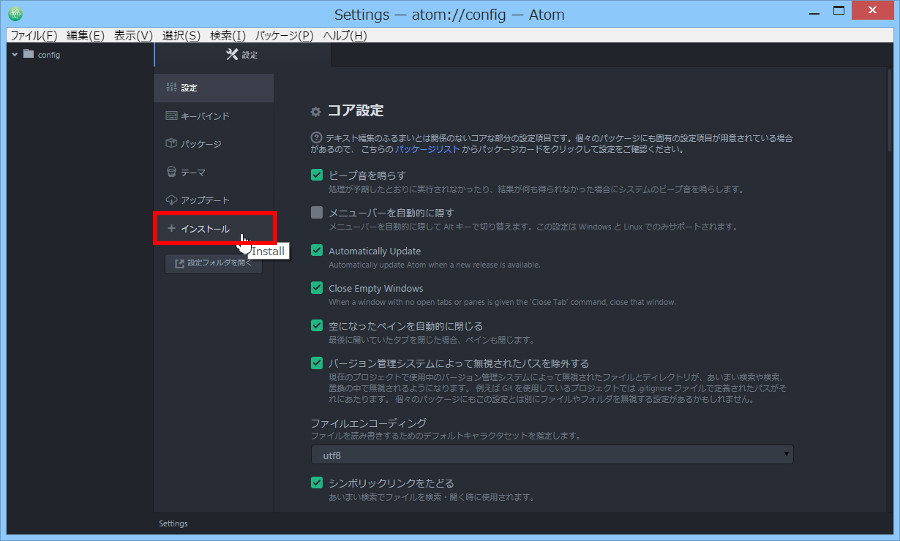Click the 設定フォルダを開く button

click(214, 263)
